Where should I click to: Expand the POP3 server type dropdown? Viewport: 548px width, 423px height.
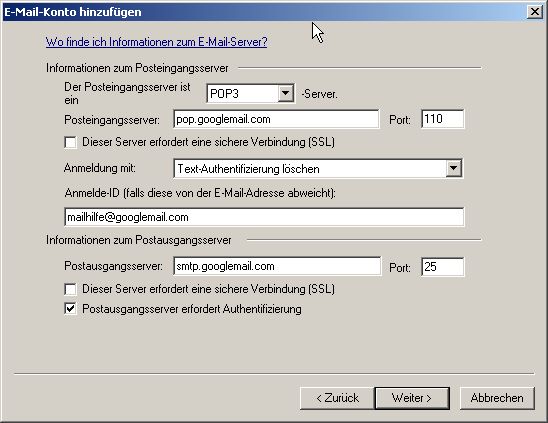[x=250, y=94]
